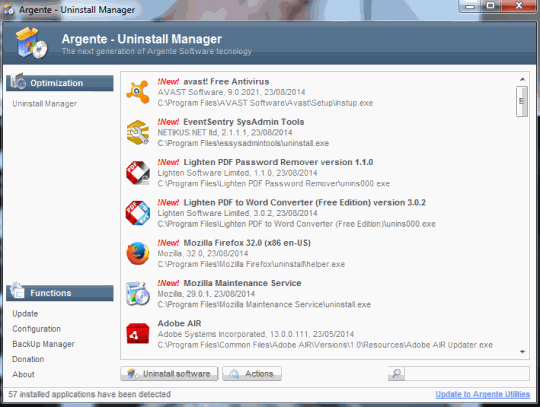
Task: Click the Argente logo icon in the header
Action: (x=32, y=43)
